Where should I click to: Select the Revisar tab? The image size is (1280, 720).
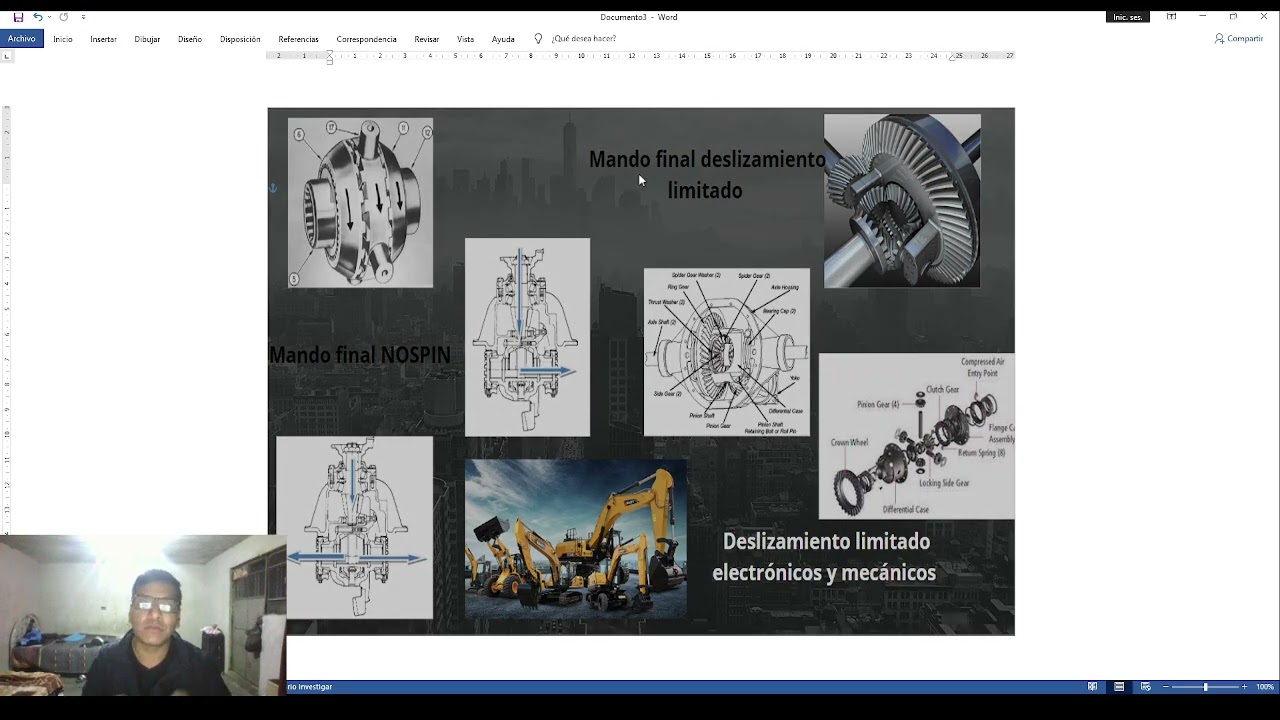(x=427, y=39)
